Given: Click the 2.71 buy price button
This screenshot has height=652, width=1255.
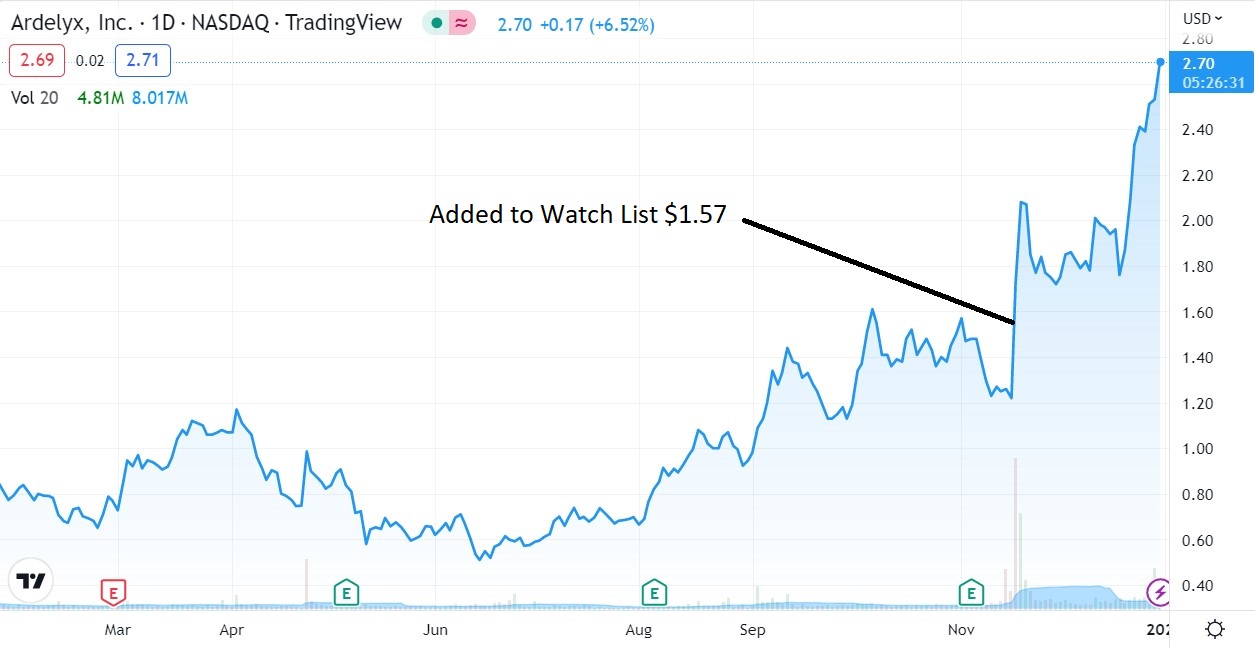Looking at the screenshot, I should click(143, 61).
